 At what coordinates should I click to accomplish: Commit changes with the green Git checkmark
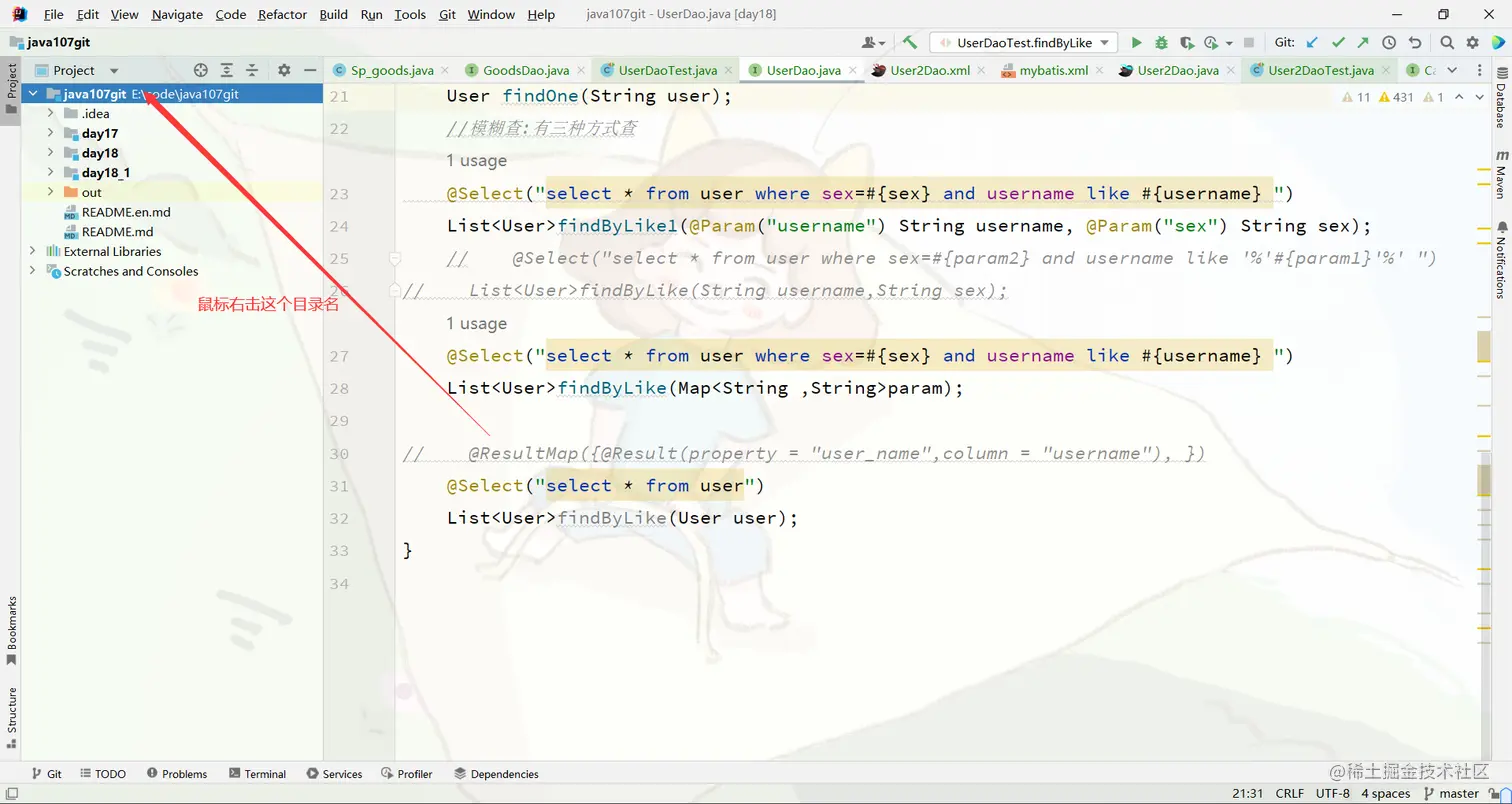pos(1338,43)
